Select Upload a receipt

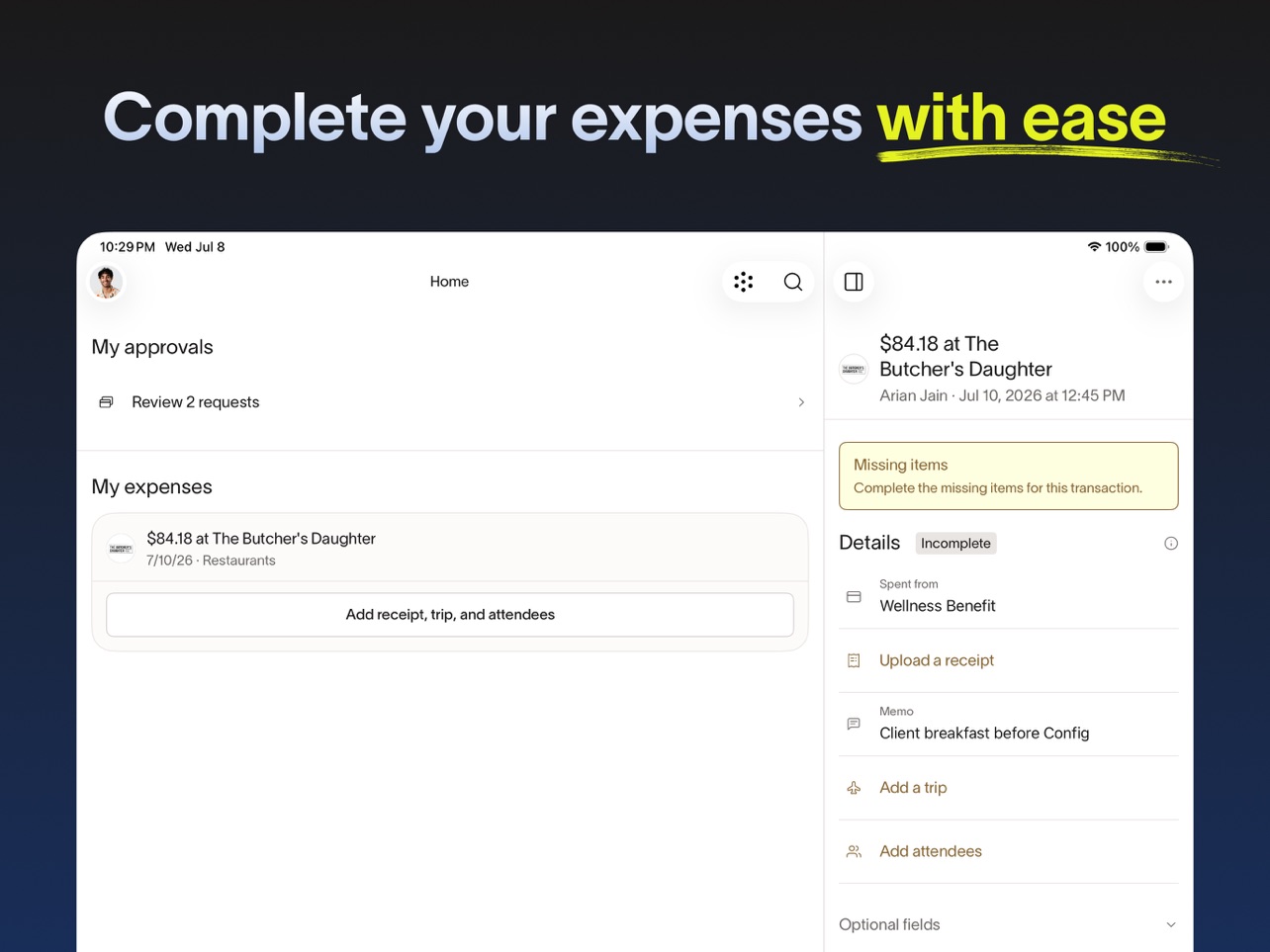937,660
